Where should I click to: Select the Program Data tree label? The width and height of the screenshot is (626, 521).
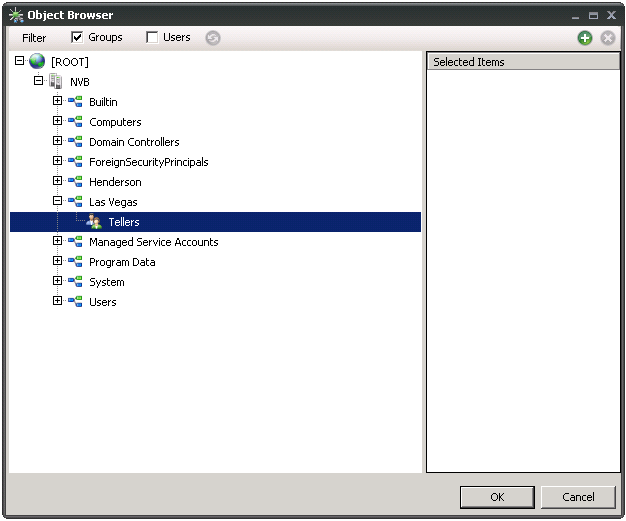tap(122, 262)
